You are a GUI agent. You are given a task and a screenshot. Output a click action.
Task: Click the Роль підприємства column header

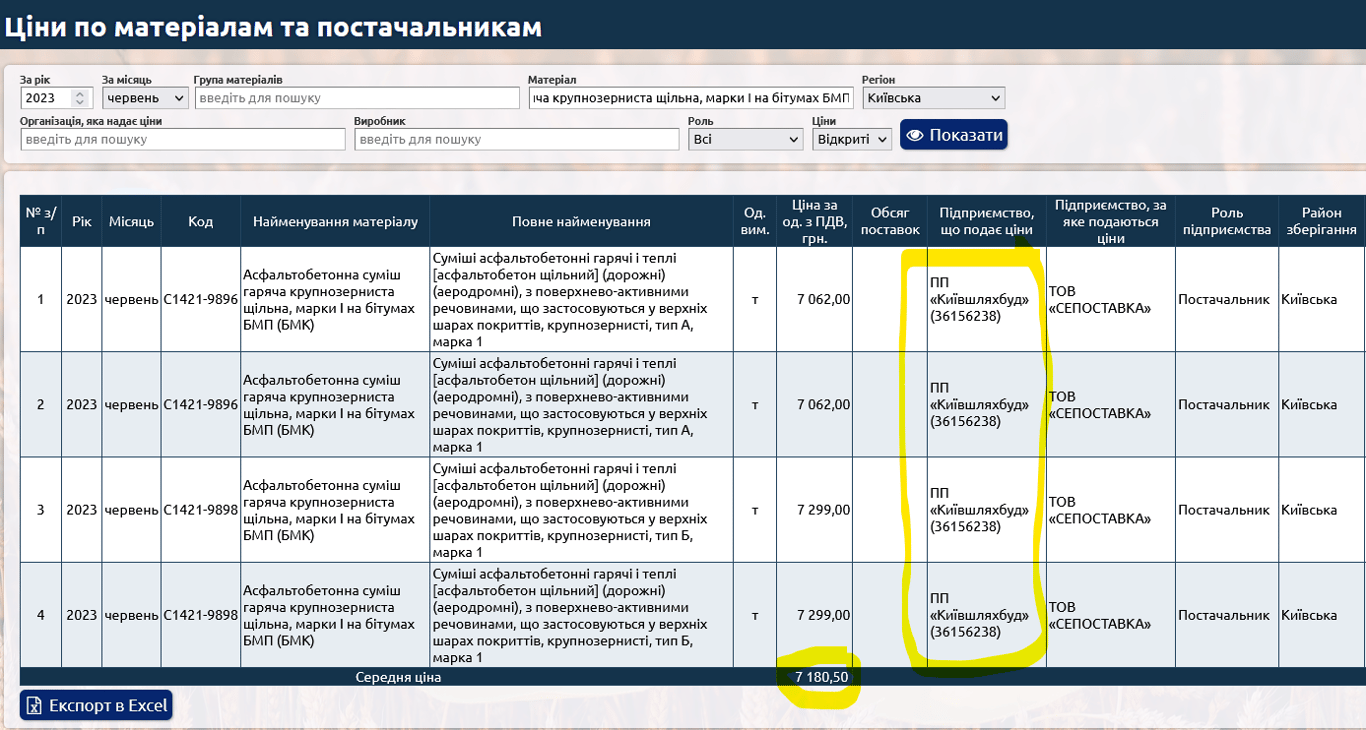tap(1226, 221)
